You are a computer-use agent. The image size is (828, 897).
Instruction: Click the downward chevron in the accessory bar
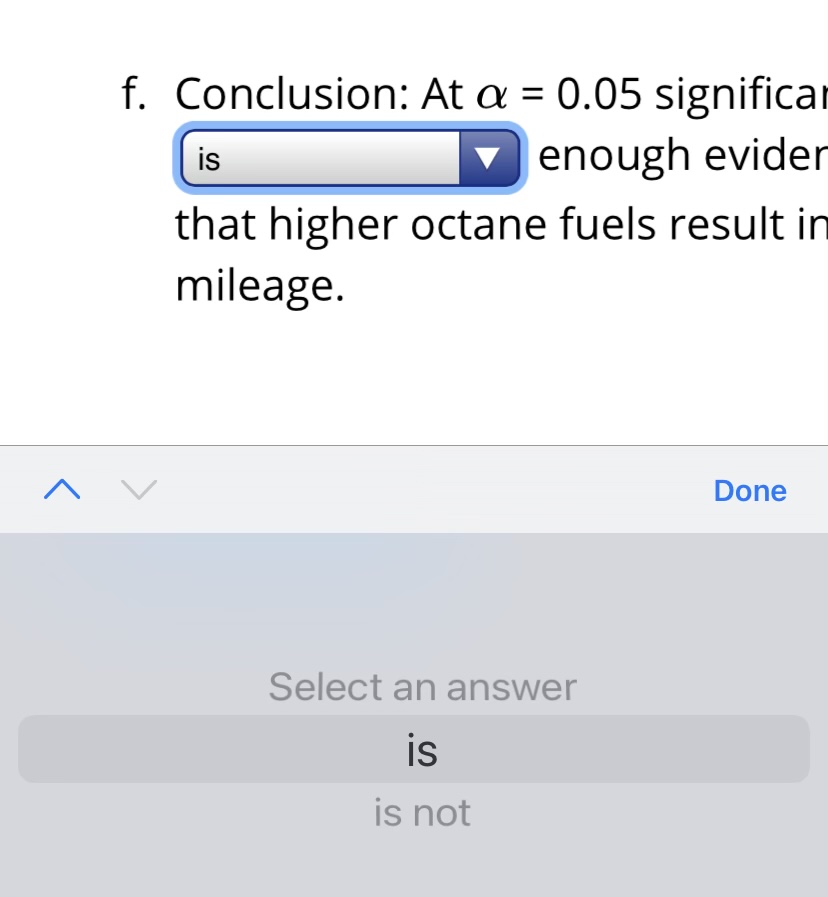[x=138, y=489]
